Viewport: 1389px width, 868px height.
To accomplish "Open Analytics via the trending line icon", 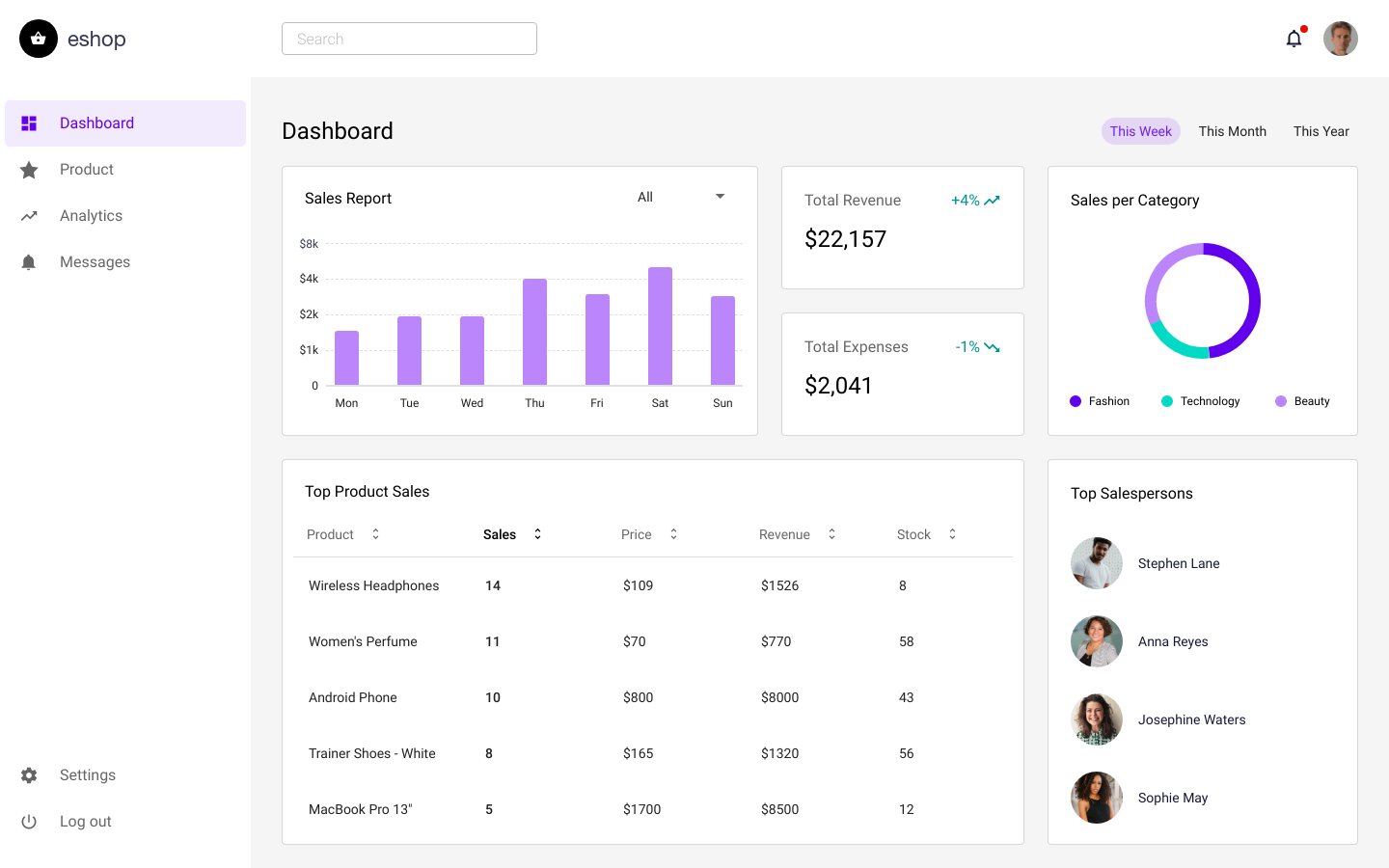I will (x=29, y=215).
